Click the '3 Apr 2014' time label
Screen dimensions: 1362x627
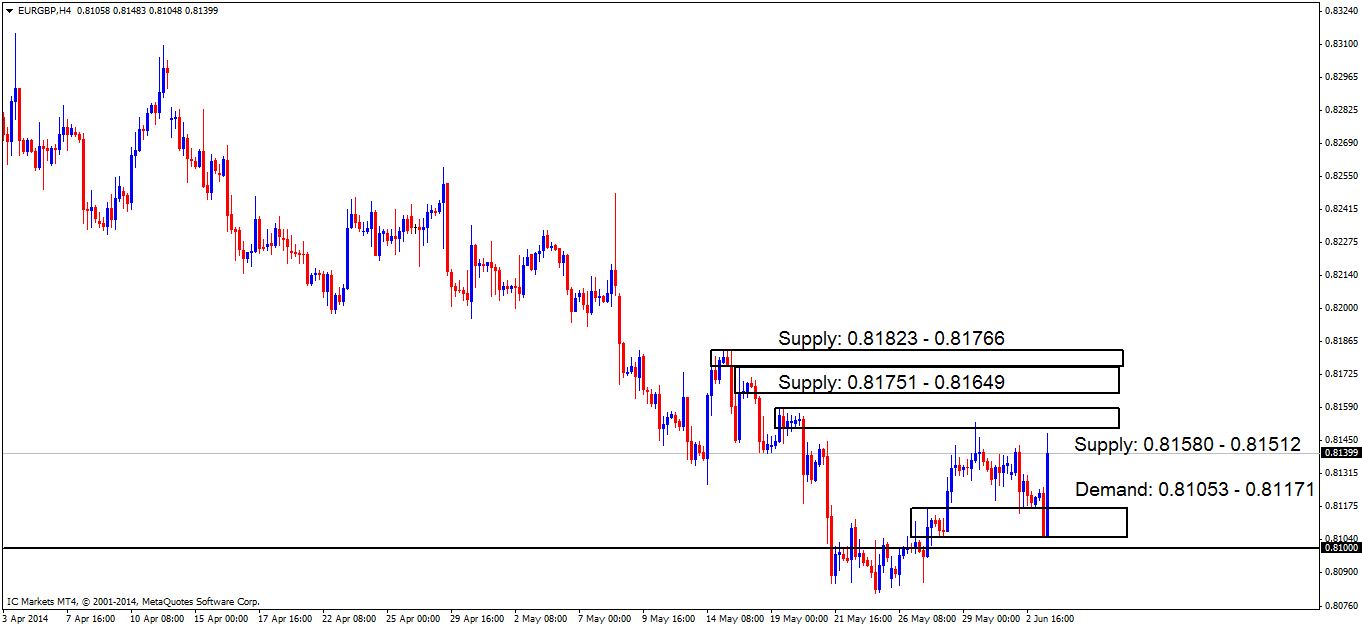click(25, 619)
